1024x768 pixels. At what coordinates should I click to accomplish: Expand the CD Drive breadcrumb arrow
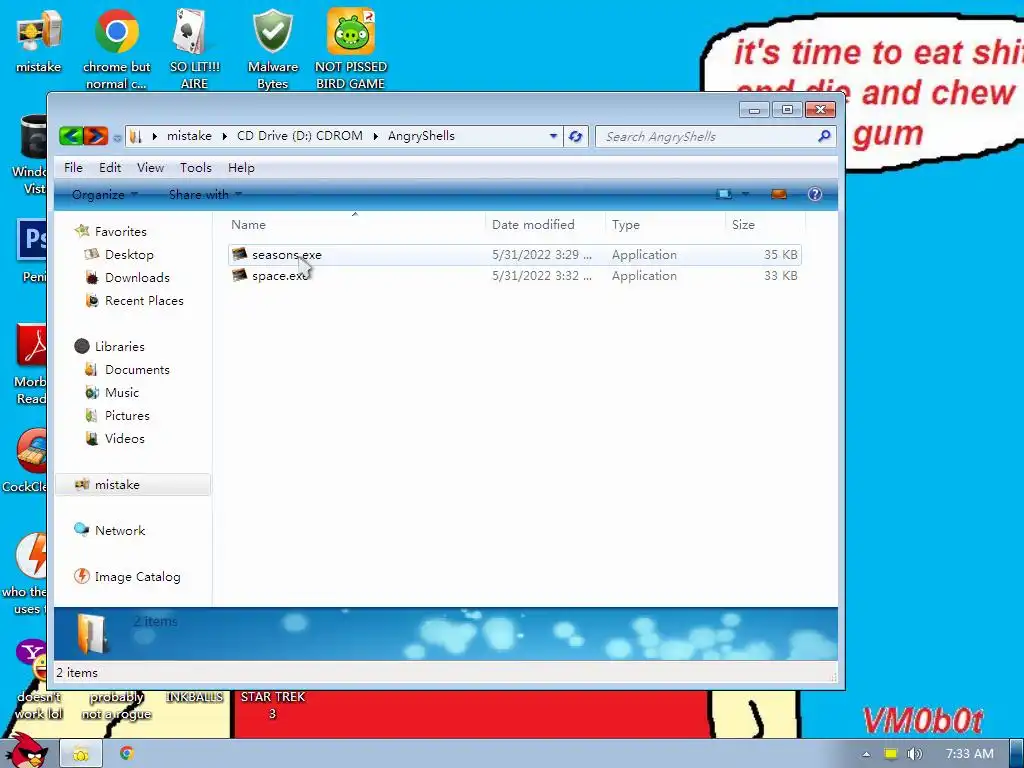pyautogui.click(x=376, y=136)
